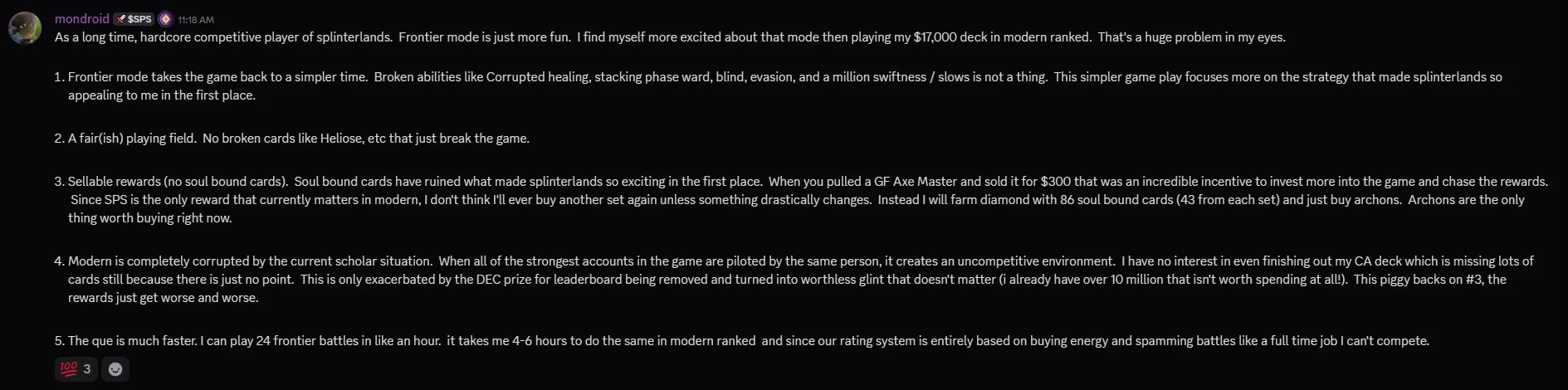
Task: Open the add reaction smiley picker
Action: (115, 369)
